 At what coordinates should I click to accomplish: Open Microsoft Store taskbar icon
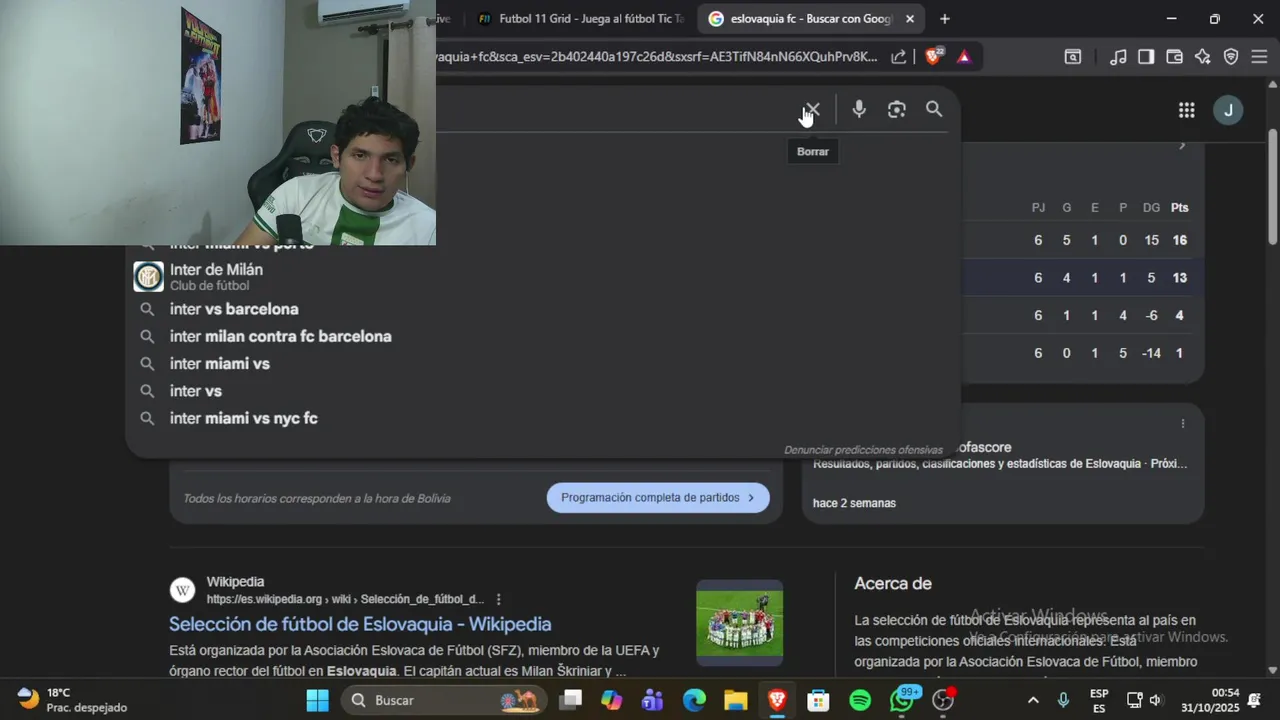click(818, 700)
